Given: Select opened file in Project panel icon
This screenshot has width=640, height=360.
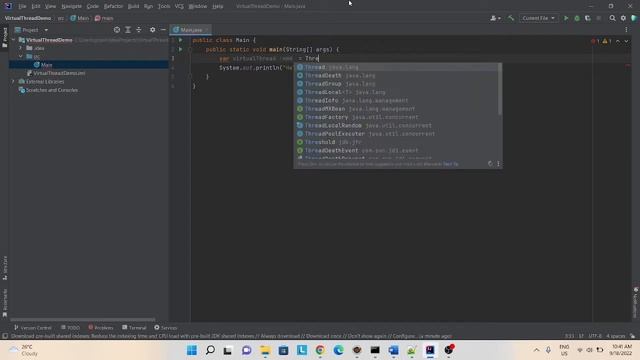Looking at the screenshot, I should (x=117, y=30).
